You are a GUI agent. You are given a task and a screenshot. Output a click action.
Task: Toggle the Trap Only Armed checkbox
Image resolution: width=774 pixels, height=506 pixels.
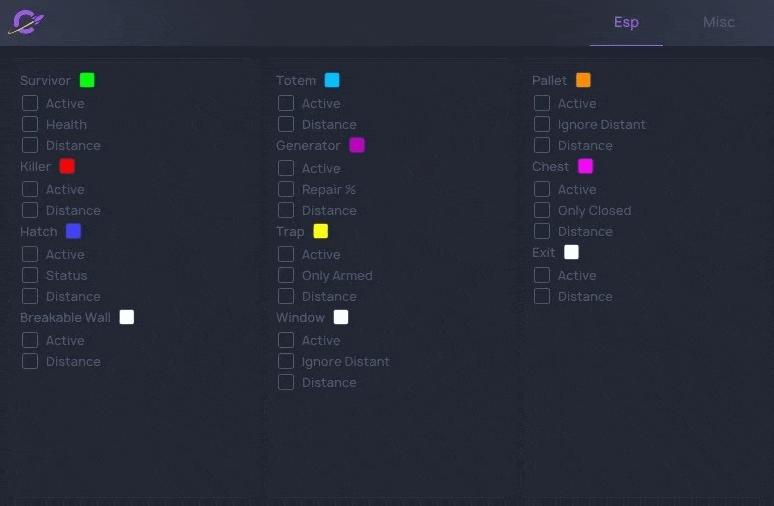point(286,275)
